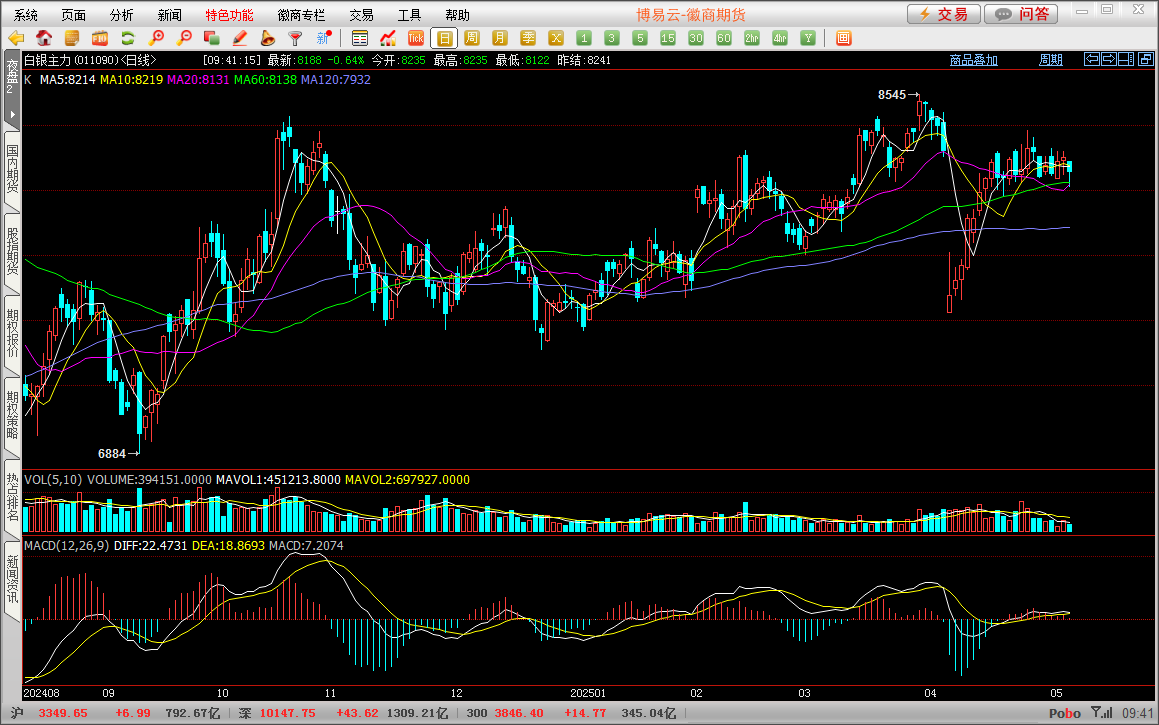
Task: Switch to 3-minute period
Action: (x=612, y=38)
